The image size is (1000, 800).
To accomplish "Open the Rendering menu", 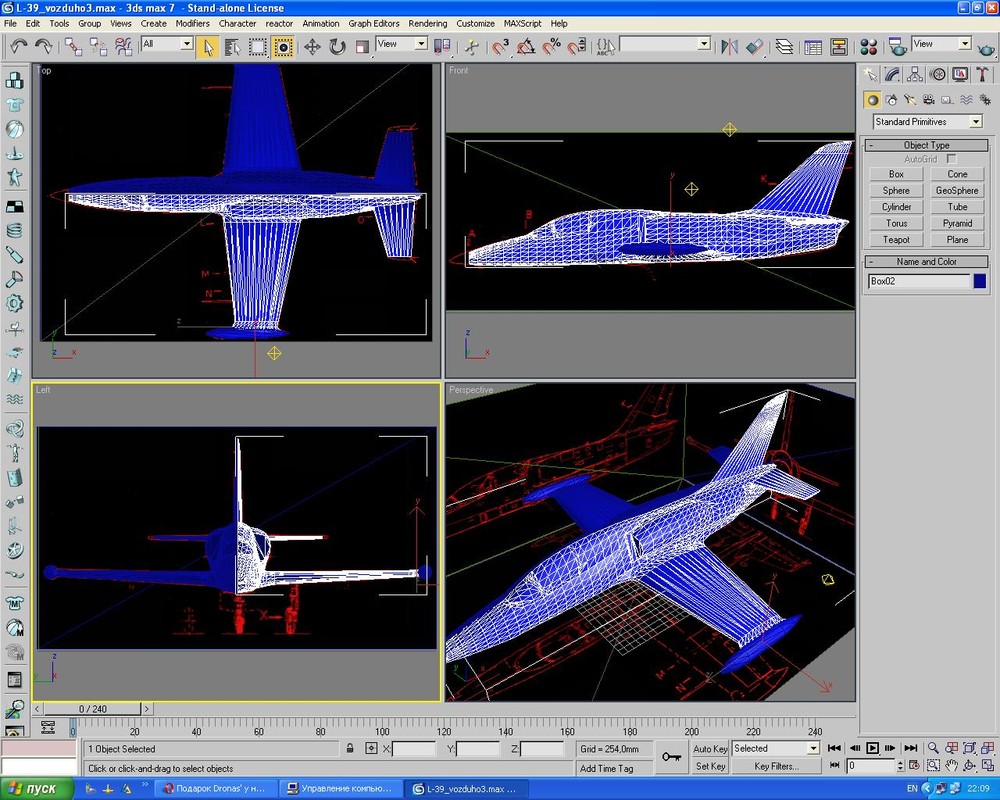I will tap(428, 23).
